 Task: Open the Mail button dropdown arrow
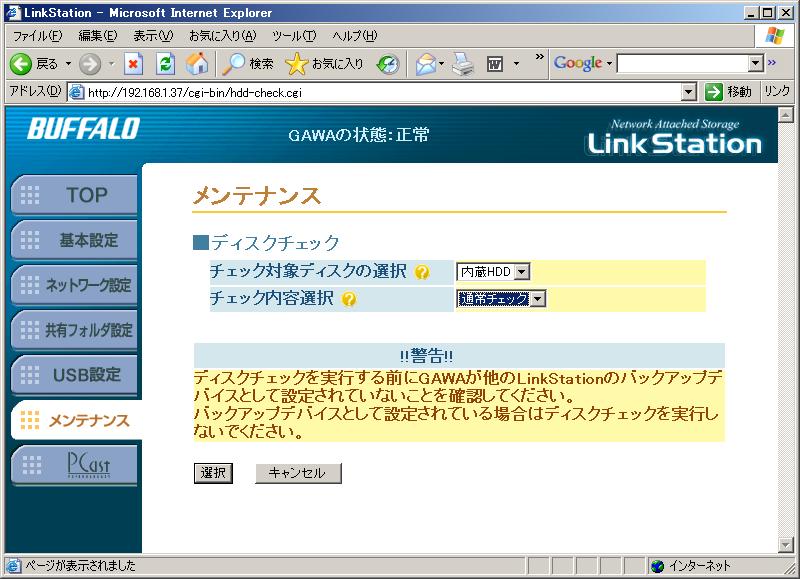coord(441,64)
